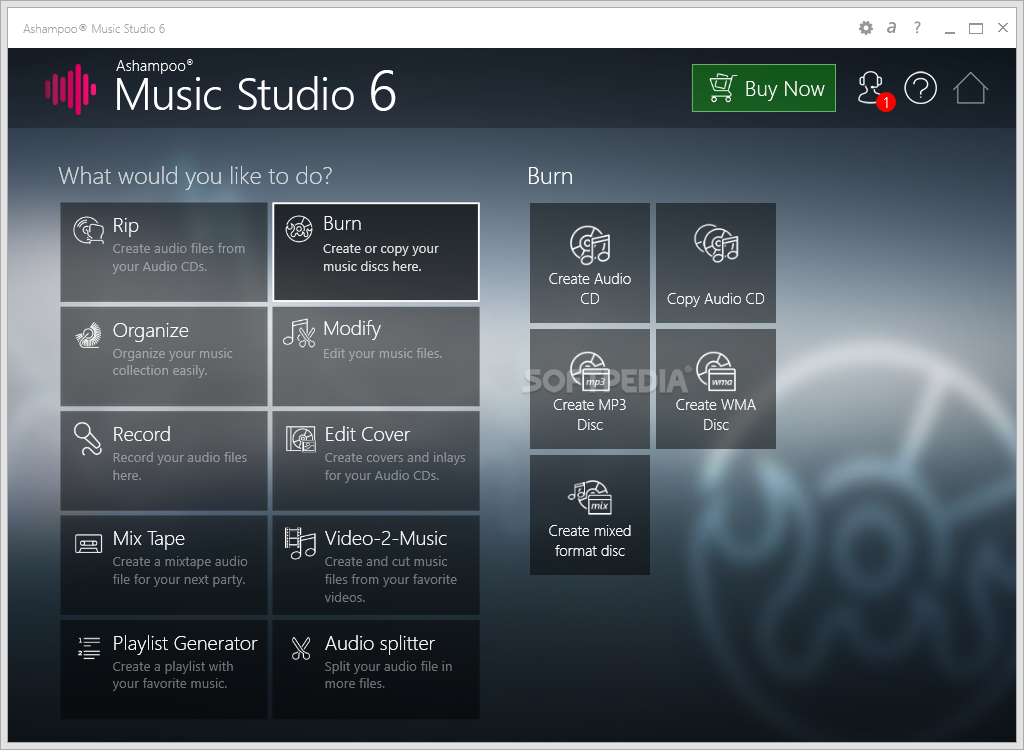Click the Buy Now text label

pyautogui.click(x=784, y=88)
